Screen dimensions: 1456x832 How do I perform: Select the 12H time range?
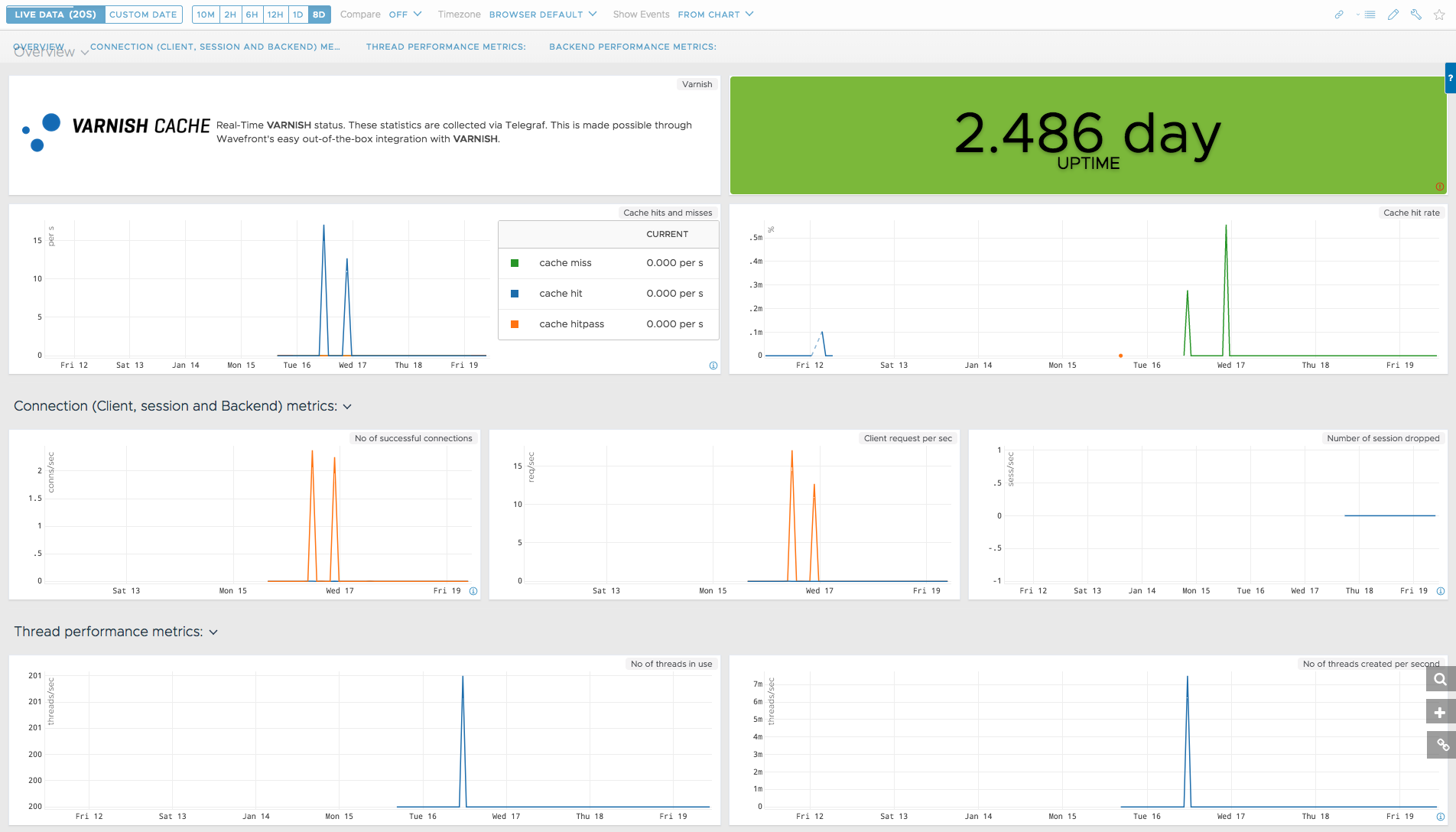275,15
